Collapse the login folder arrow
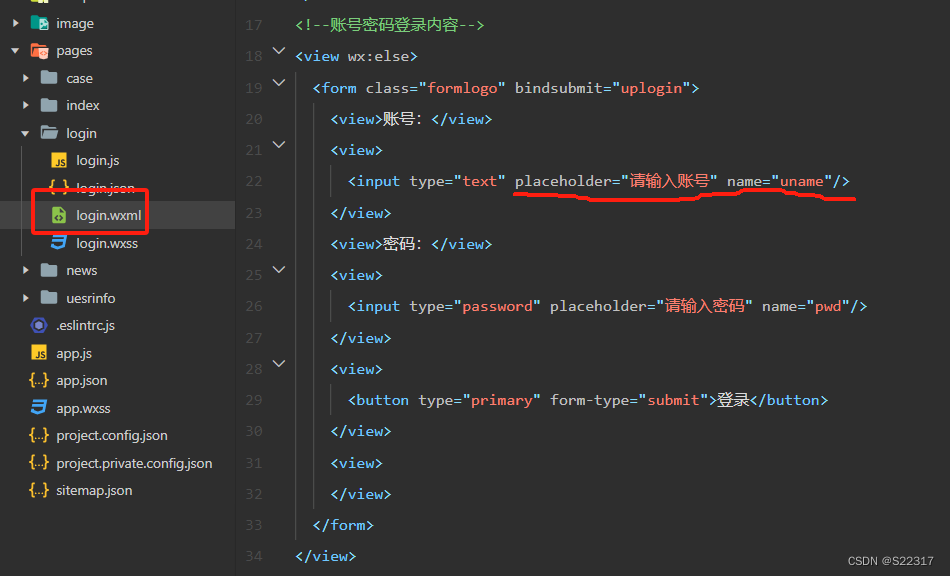This screenshot has height=576, width=950. click(x=25, y=133)
